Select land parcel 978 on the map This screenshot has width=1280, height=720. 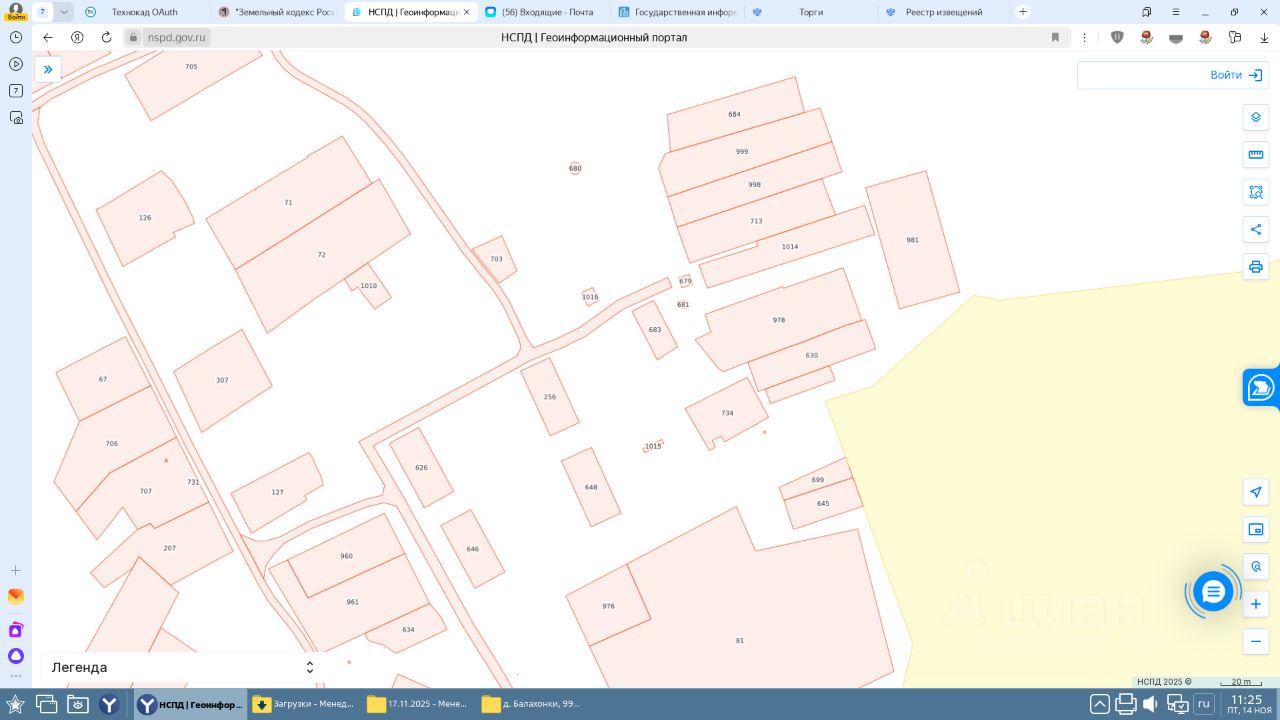click(x=779, y=320)
